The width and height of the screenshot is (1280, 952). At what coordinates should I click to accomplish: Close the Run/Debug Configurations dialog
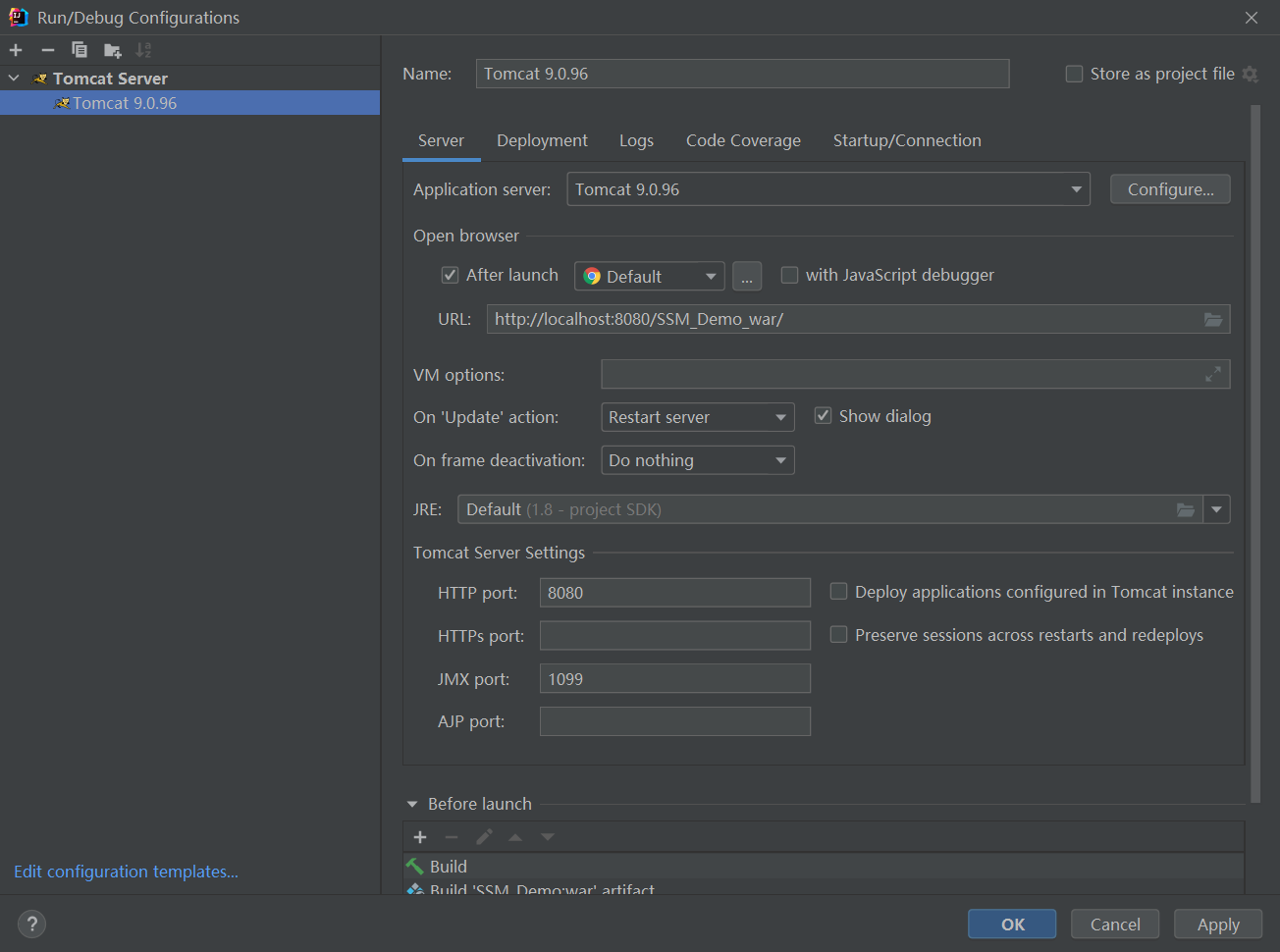(x=1252, y=18)
